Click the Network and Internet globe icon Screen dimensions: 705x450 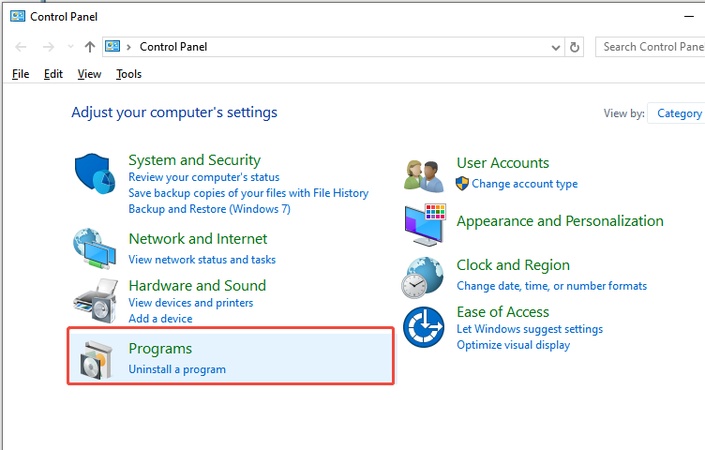[x=94, y=249]
